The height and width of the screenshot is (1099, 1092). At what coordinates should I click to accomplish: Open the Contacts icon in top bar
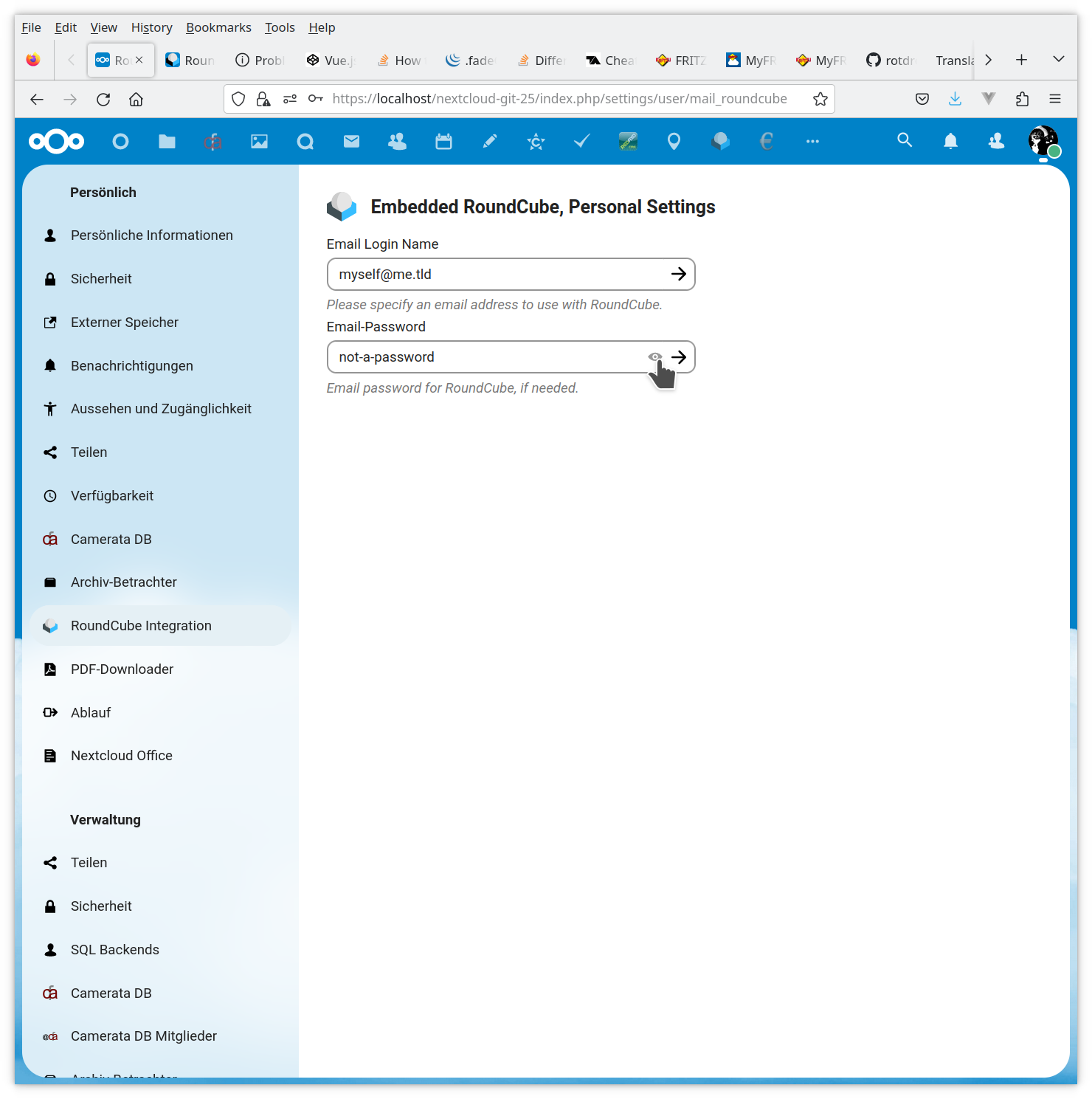click(398, 141)
